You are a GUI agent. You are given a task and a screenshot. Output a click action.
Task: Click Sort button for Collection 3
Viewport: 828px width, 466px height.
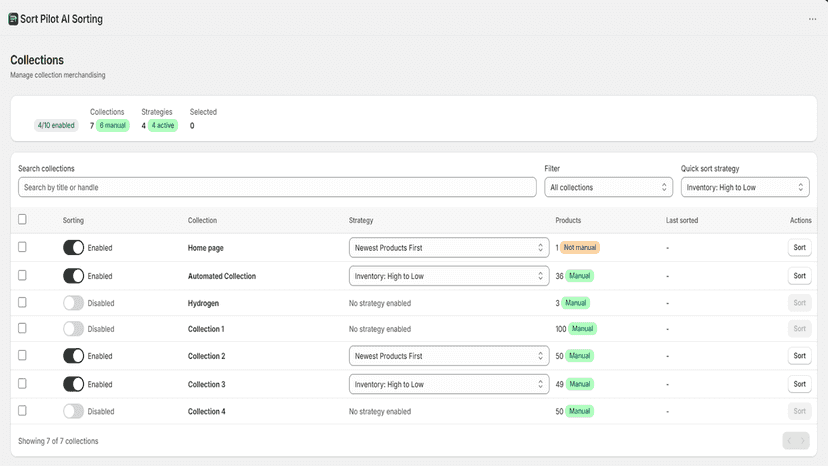799,384
